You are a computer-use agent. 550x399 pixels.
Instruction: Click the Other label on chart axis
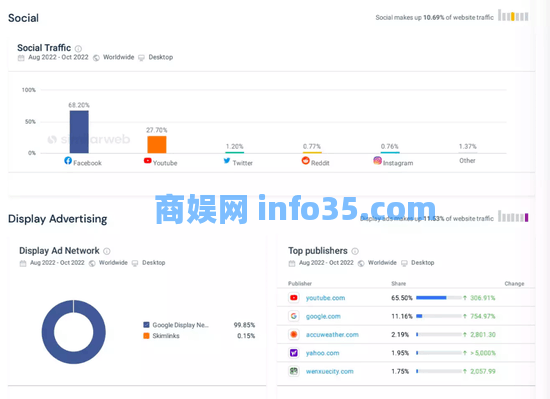coord(467,161)
